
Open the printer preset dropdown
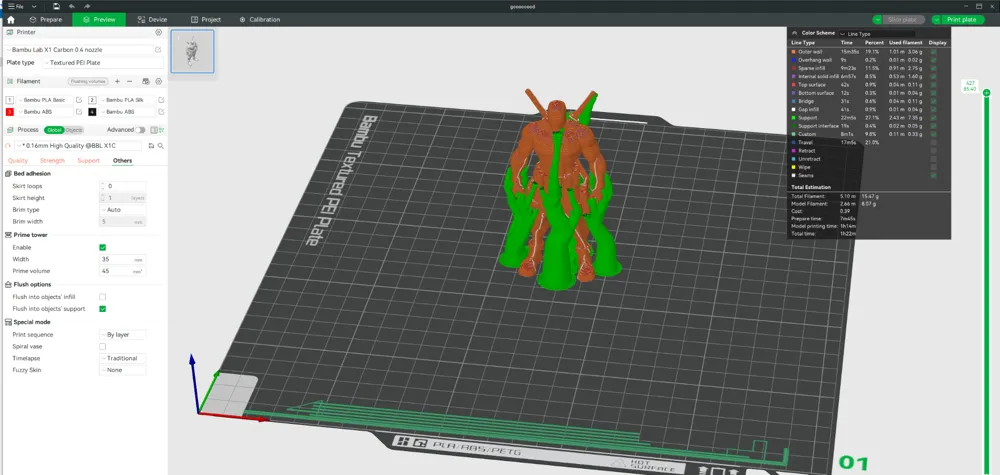pyautogui.click(x=80, y=50)
